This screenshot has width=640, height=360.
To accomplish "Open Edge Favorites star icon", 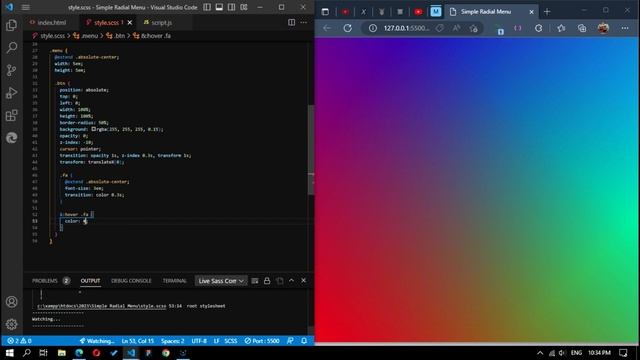I will click(x=561, y=28).
